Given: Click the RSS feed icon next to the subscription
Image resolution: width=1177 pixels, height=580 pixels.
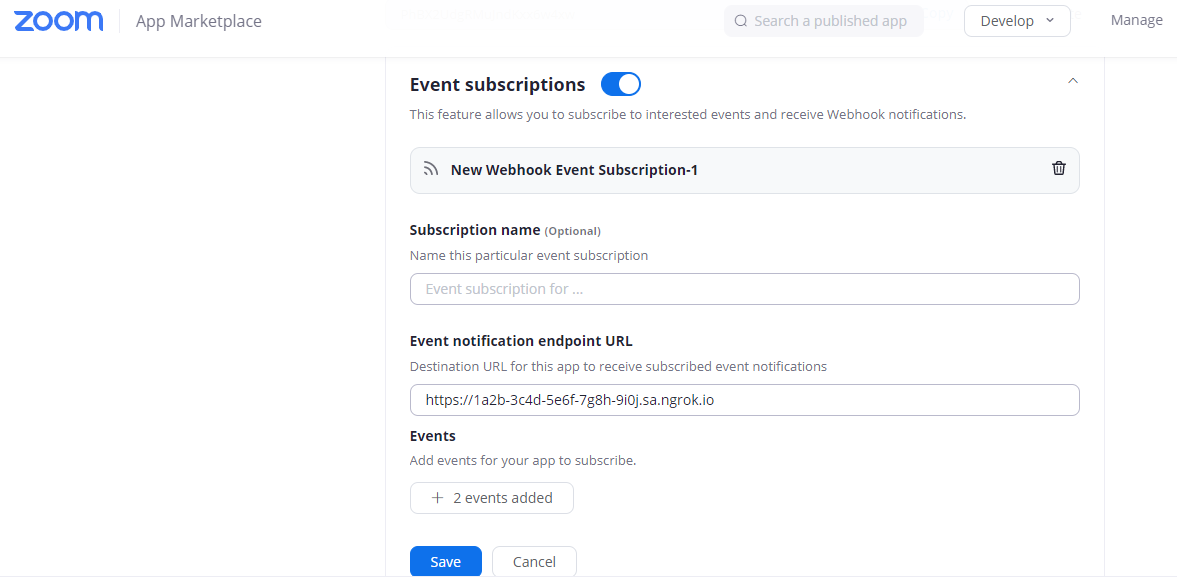Looking at the screenshot, I should coord(430,169).
